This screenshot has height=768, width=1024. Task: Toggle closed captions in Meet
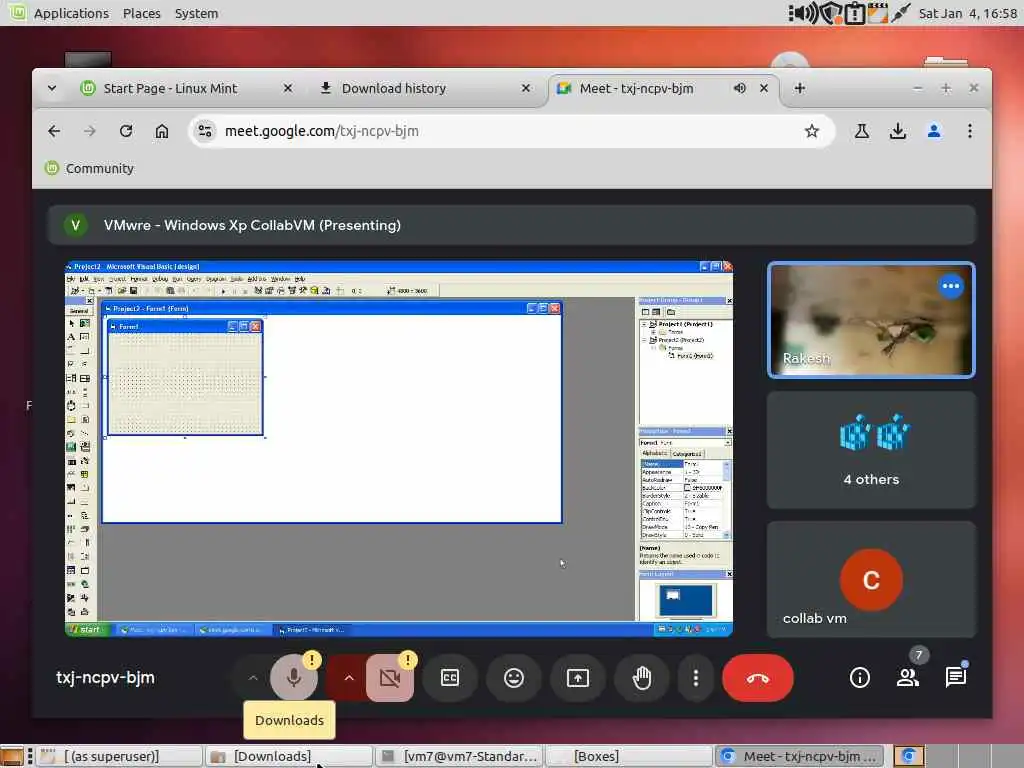tap(450, 678)
